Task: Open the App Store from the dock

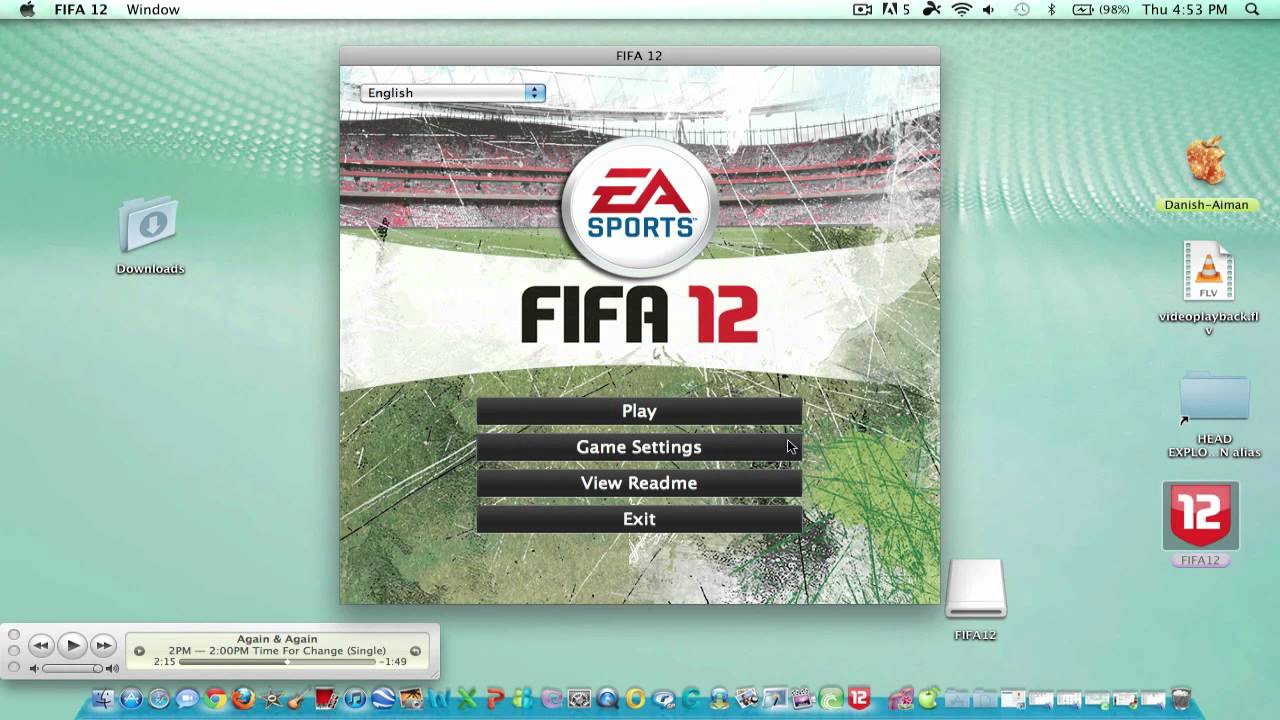Action: (x=131, y=698)
